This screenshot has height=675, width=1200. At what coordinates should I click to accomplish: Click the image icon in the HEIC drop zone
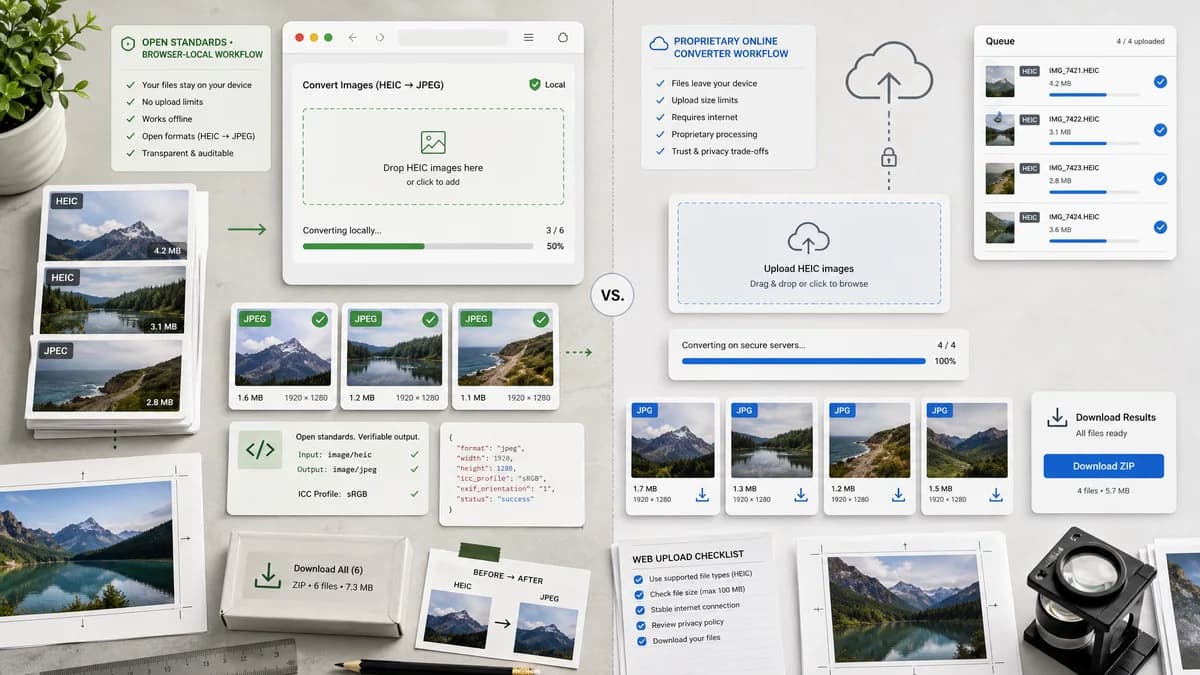(x=432, y=142)
